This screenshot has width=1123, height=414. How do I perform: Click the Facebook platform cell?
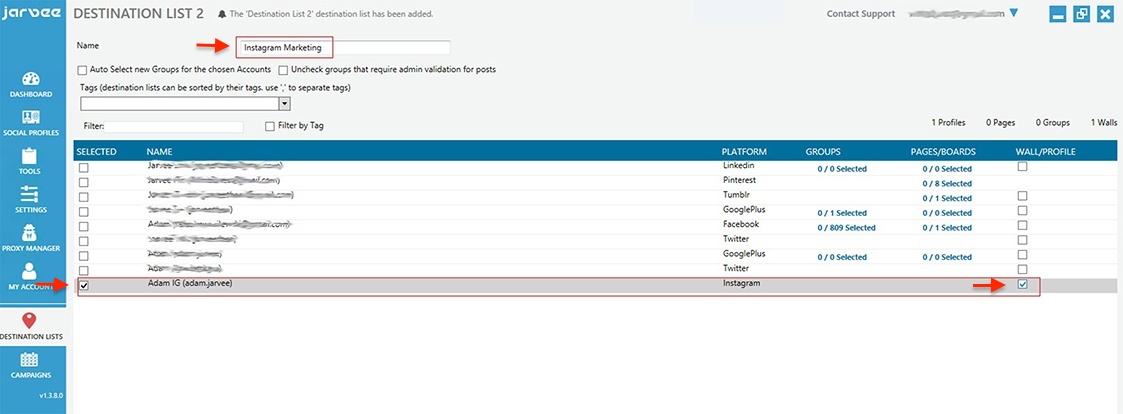[x=741, y=224]
